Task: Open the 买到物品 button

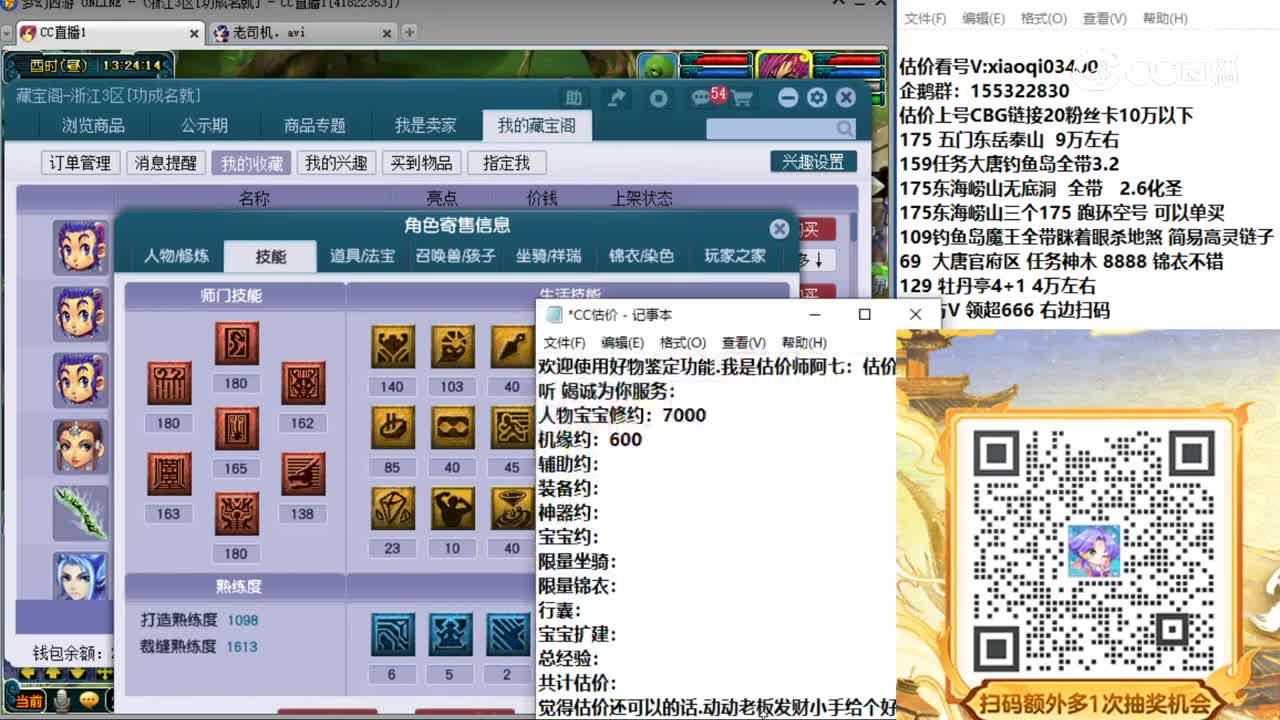Action: 421,163
